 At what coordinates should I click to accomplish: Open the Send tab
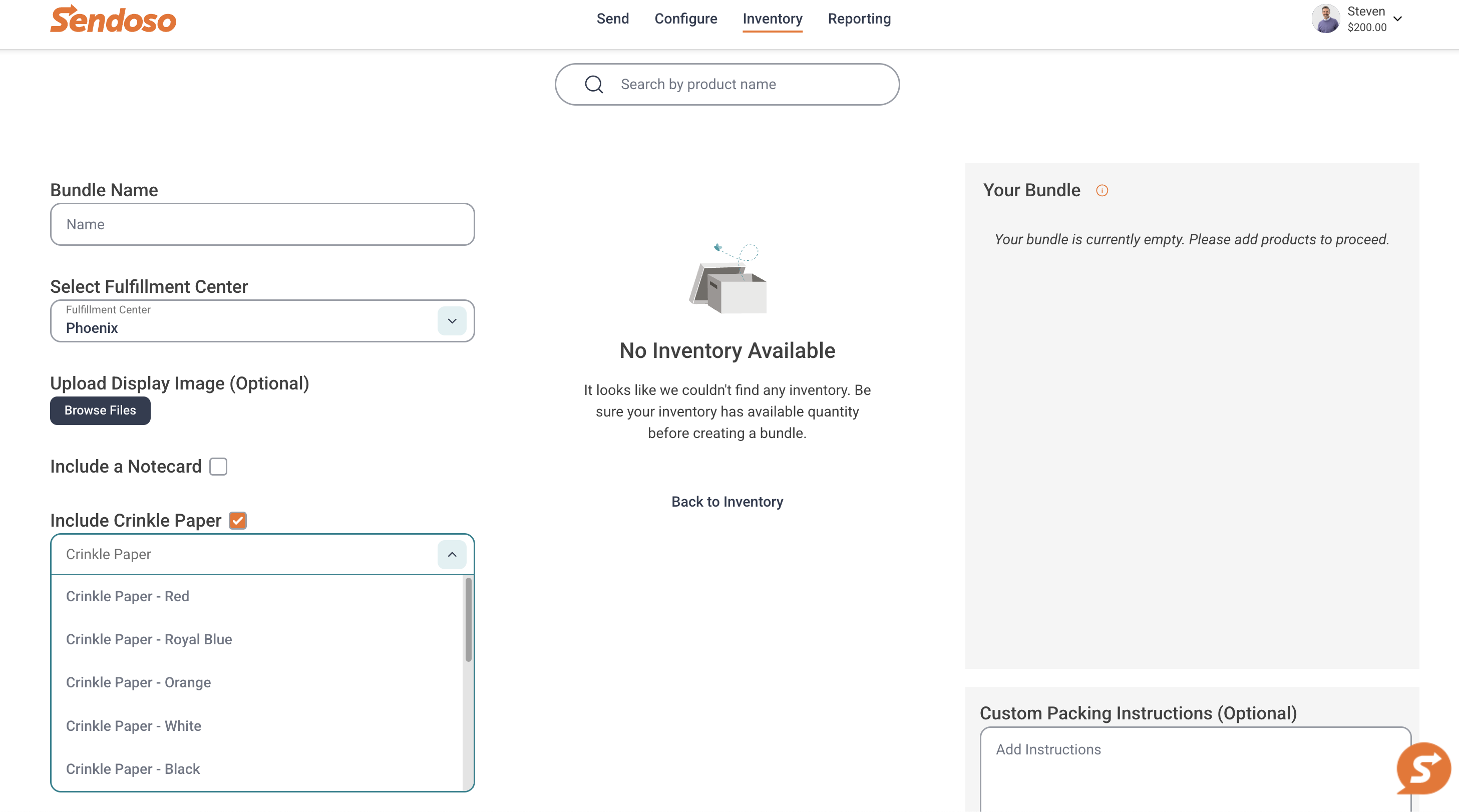coord(612,19)
